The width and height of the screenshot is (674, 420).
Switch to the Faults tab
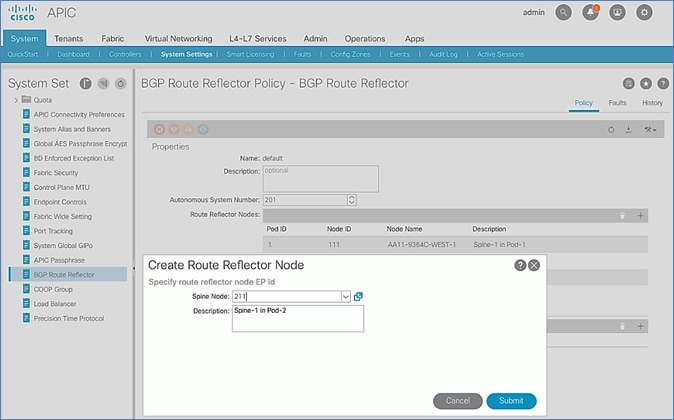pos(617,103)
